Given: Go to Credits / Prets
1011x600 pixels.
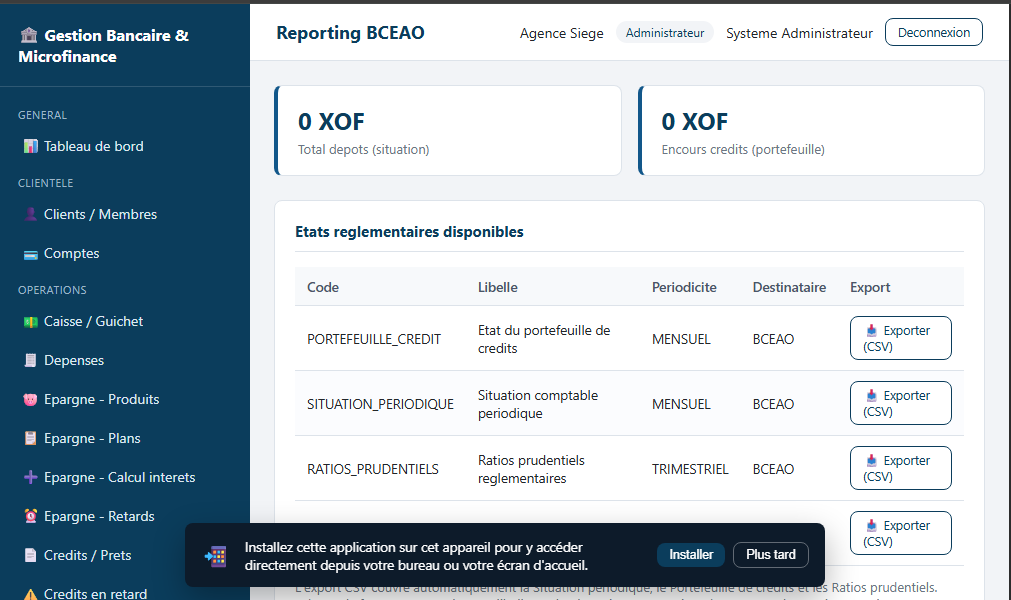Looking at the screenshot, I should pyautogui.click(x=125, y=556).
